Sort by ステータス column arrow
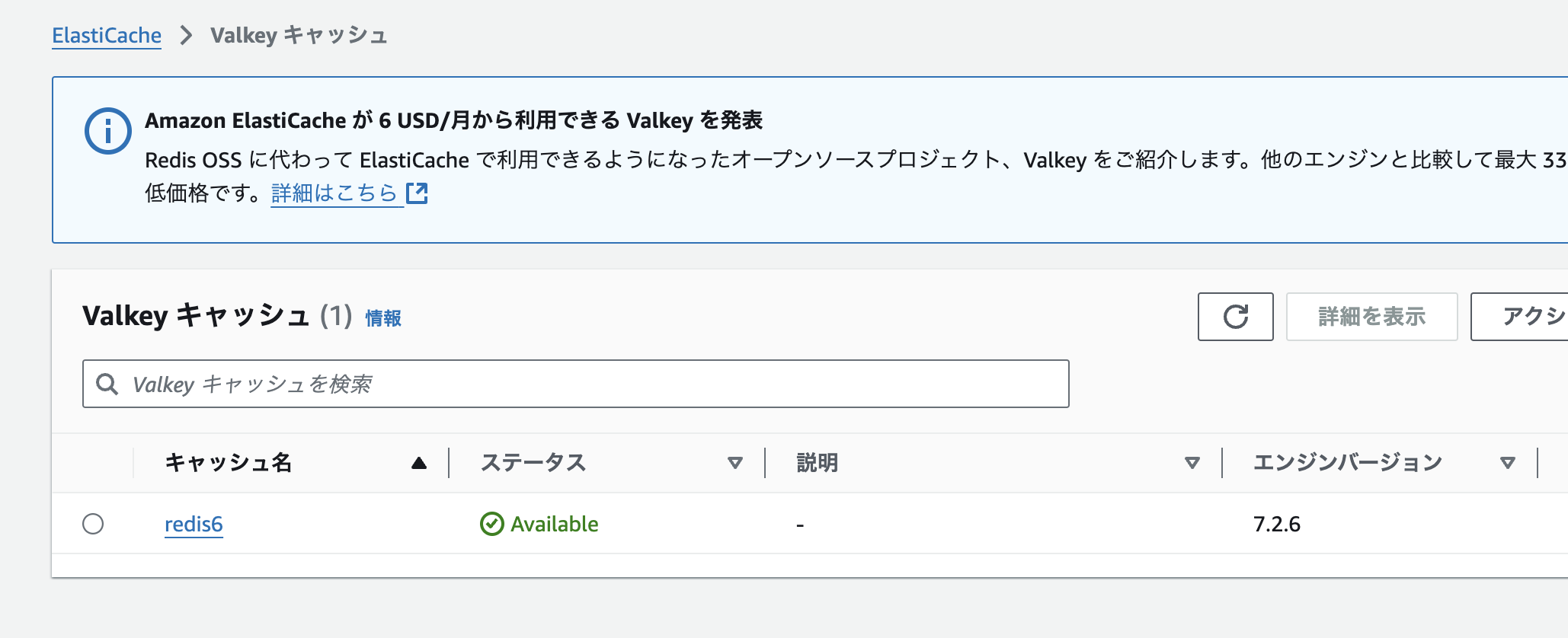 click(734, 463)
